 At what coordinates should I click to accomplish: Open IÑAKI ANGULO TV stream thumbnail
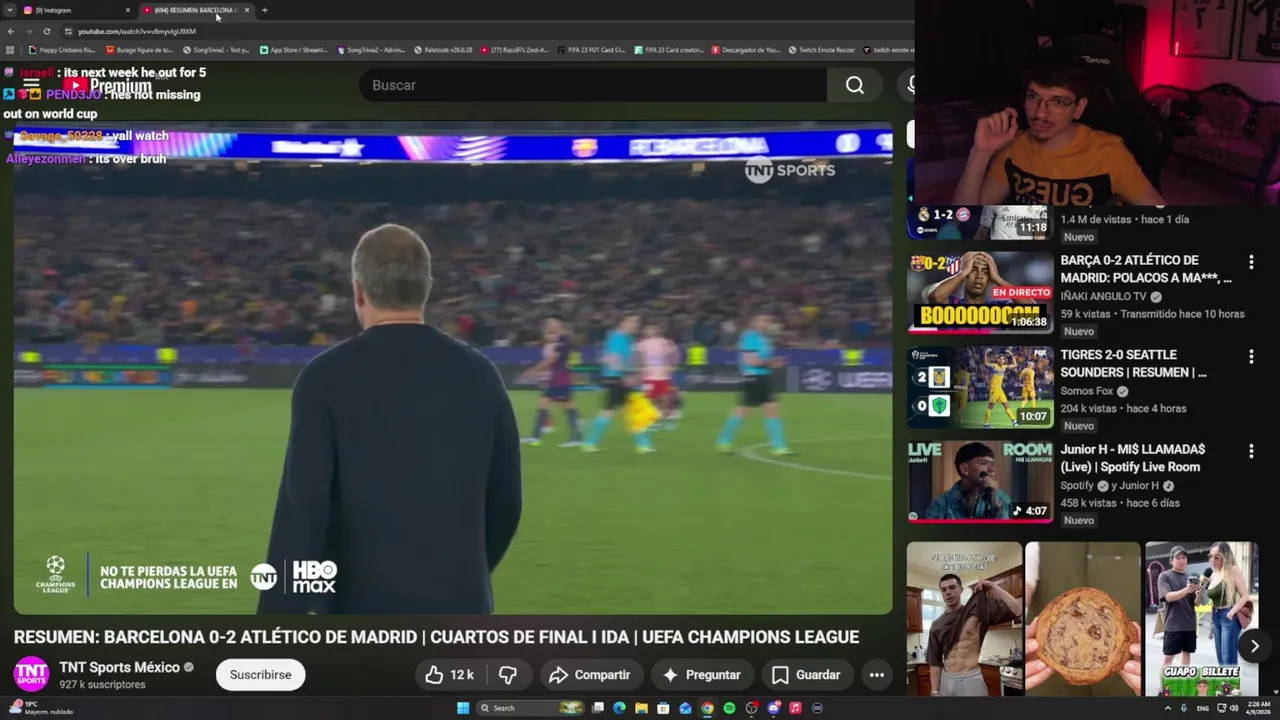[980, 292]
